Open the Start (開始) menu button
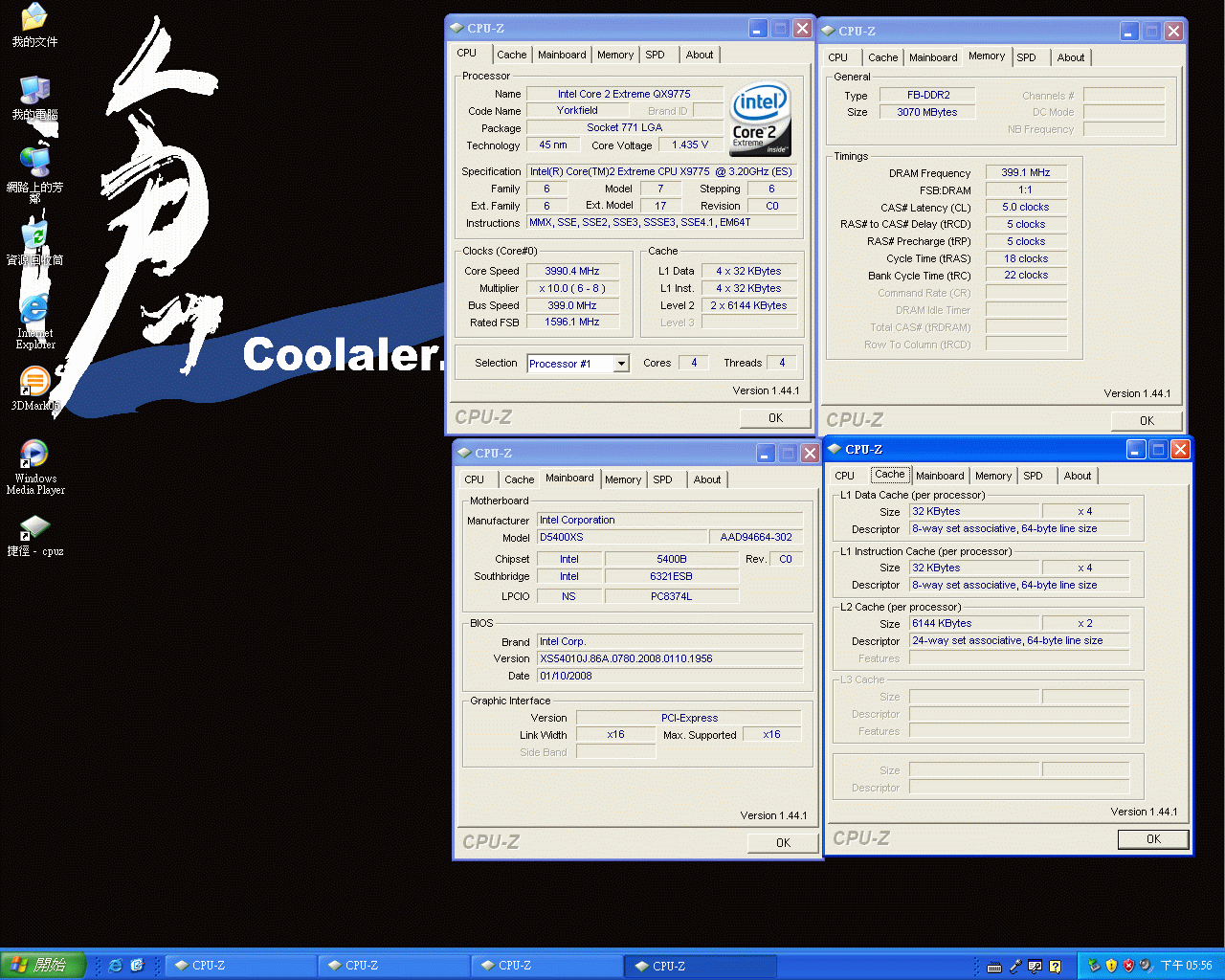Screen dimensions: 1225x980 [43, 966]
